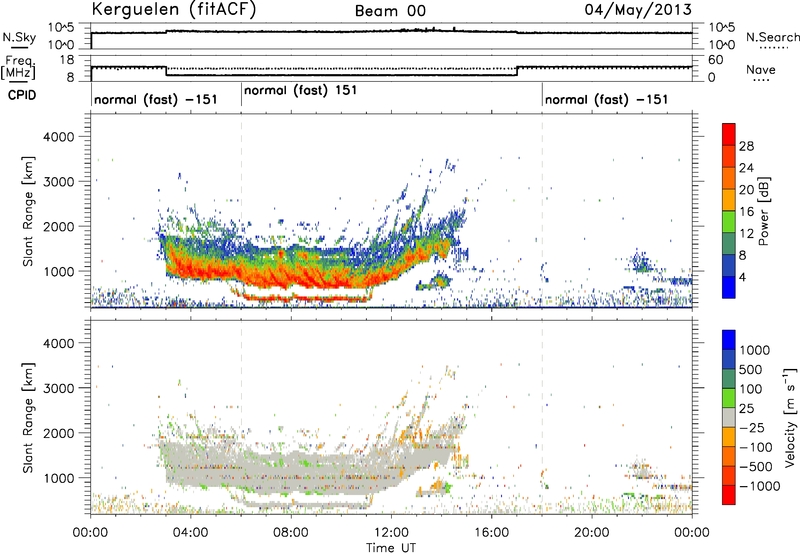Click the '4000' tick on power panel

coord(59,137)
